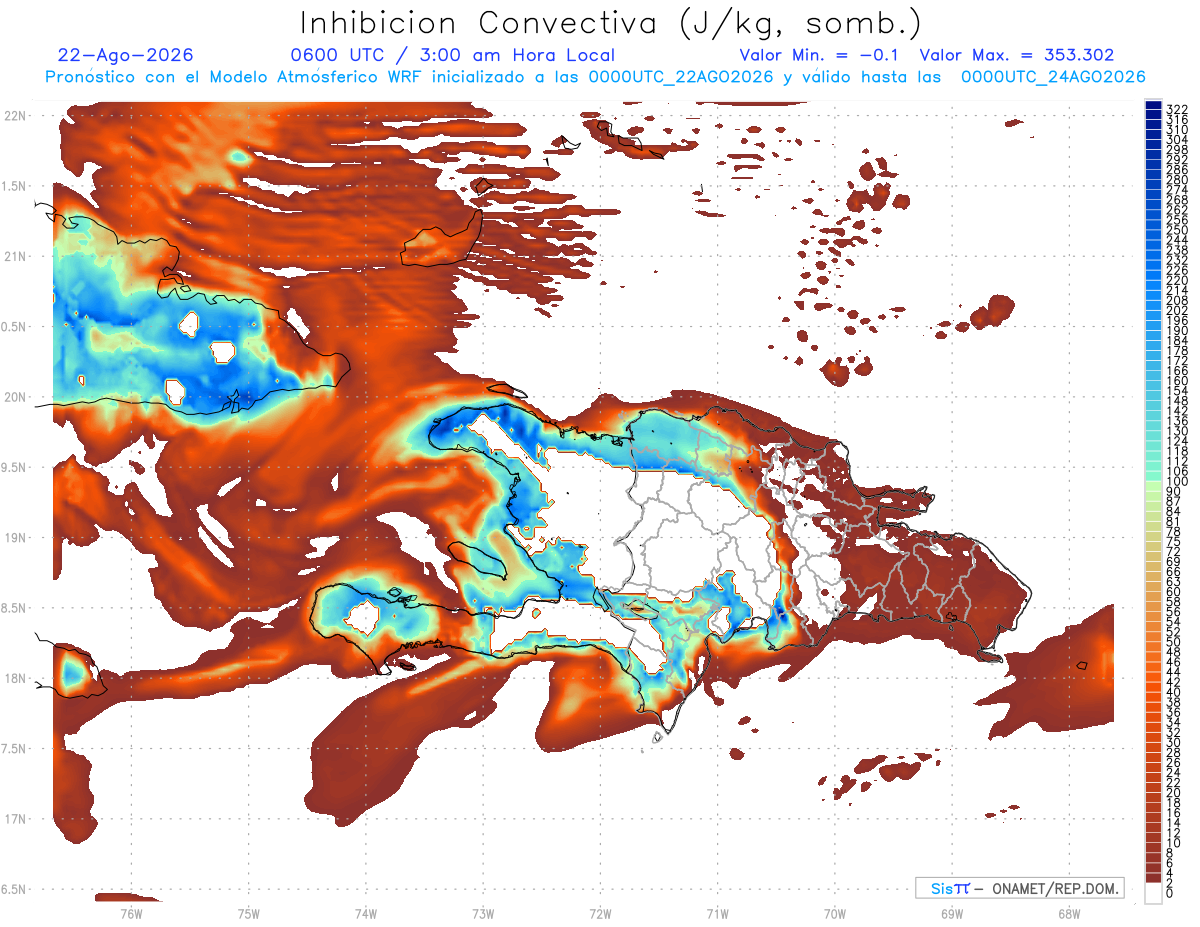Click the longitude label '74W'
The width and height of the screenshot is (1200, 927).
point(366,913)
